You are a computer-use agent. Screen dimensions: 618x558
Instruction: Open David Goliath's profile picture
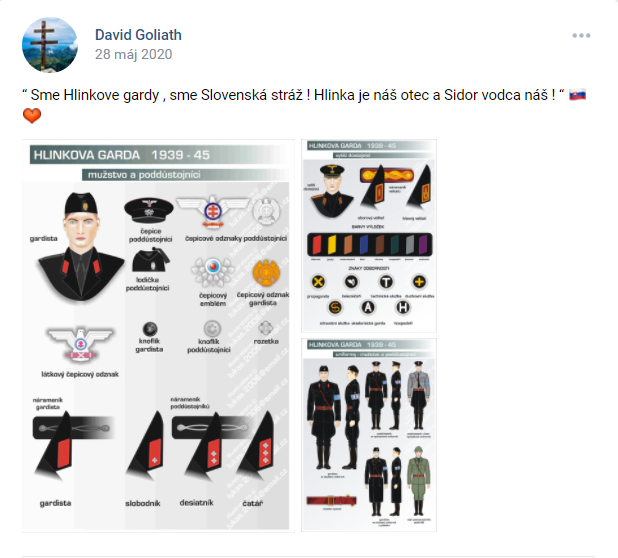pos(50,45)
